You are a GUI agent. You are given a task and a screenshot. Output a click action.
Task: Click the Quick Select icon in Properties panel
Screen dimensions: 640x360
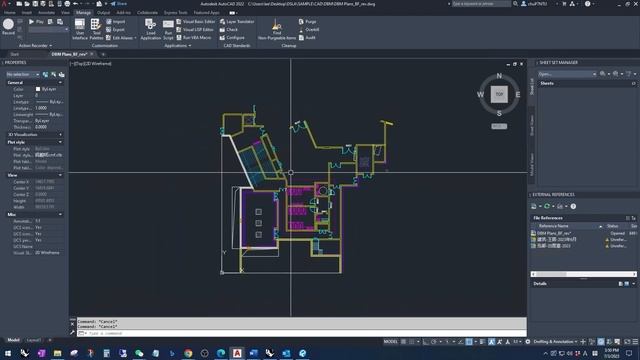click(x=61, y=75)
